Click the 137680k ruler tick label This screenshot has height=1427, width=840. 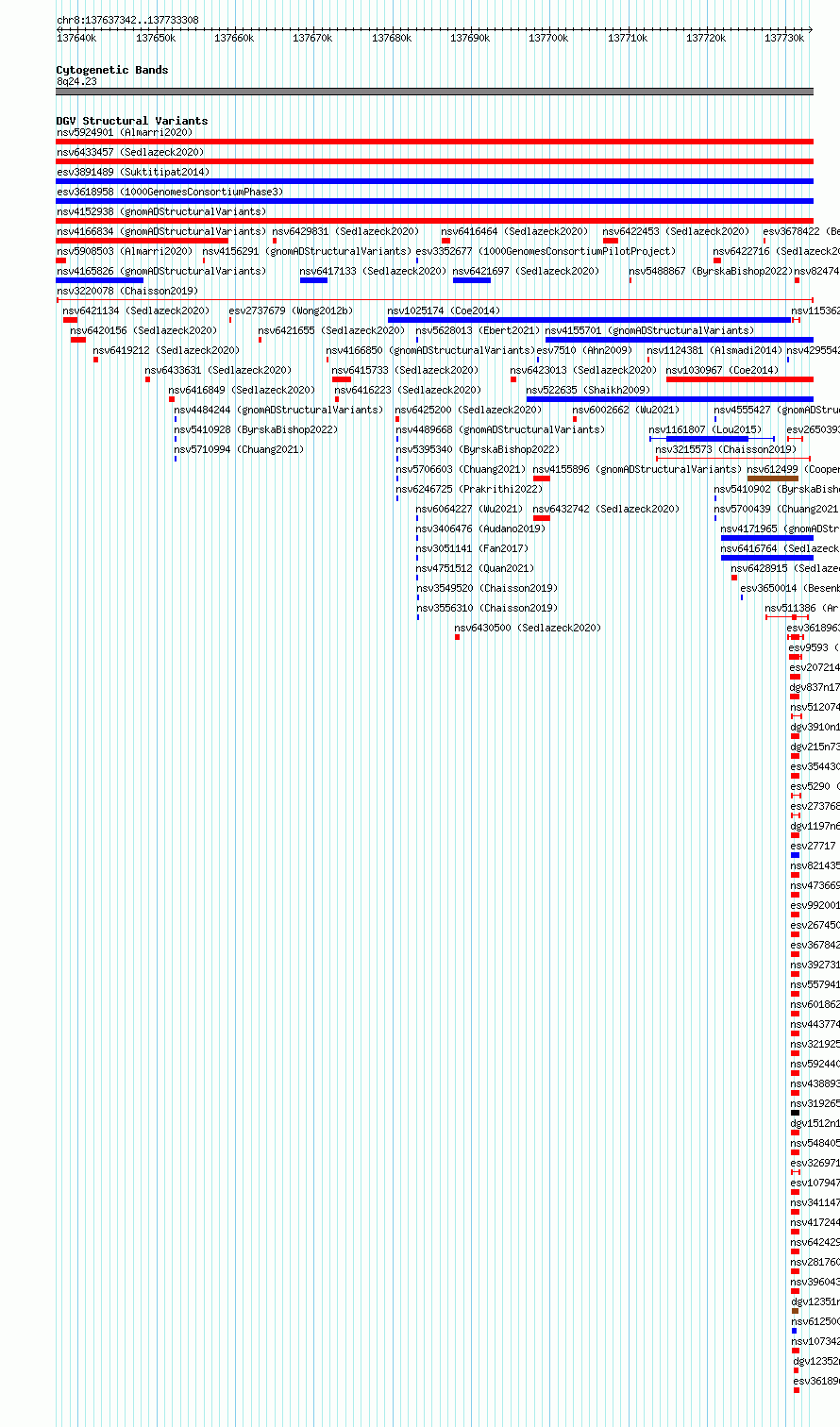coord(391,38)
